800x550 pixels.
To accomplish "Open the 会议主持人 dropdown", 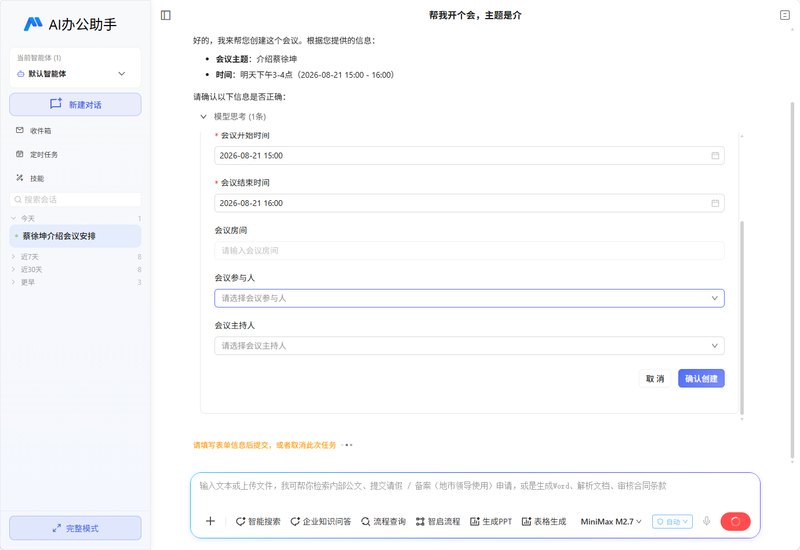I will point(469,345).
